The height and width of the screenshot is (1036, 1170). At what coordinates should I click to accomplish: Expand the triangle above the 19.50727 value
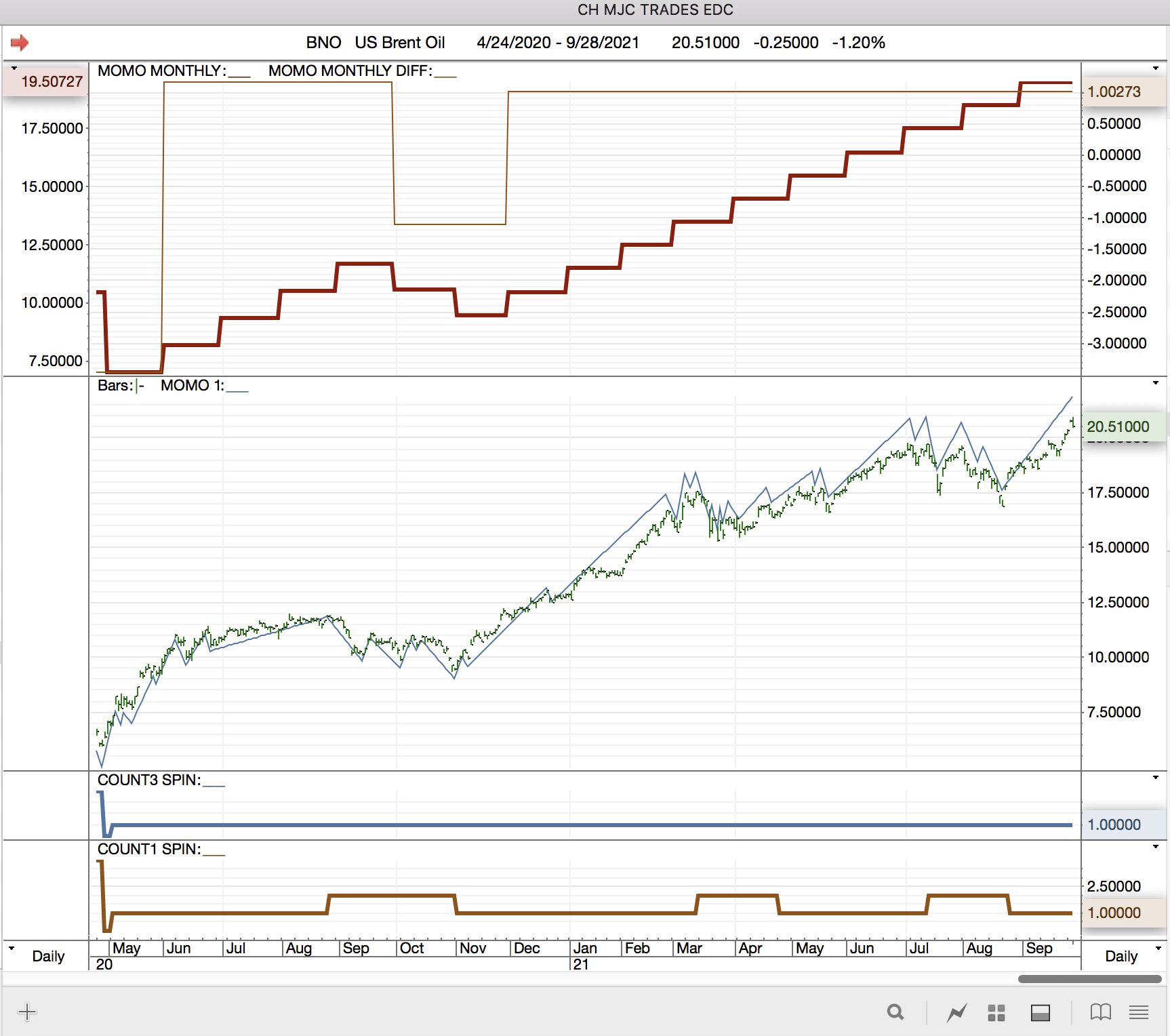click(14, 68)
